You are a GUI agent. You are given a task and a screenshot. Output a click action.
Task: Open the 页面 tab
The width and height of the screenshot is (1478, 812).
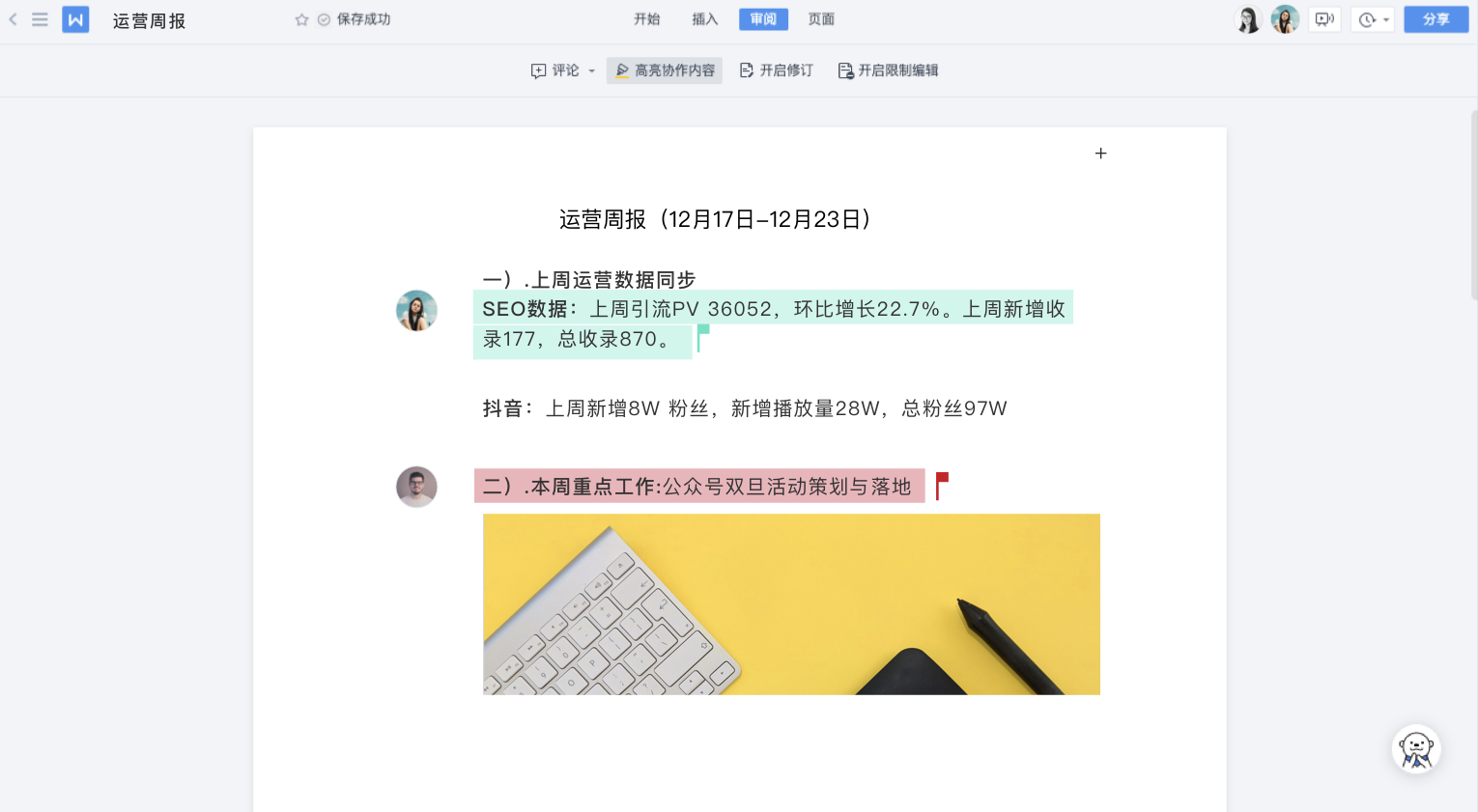[821, 19]
